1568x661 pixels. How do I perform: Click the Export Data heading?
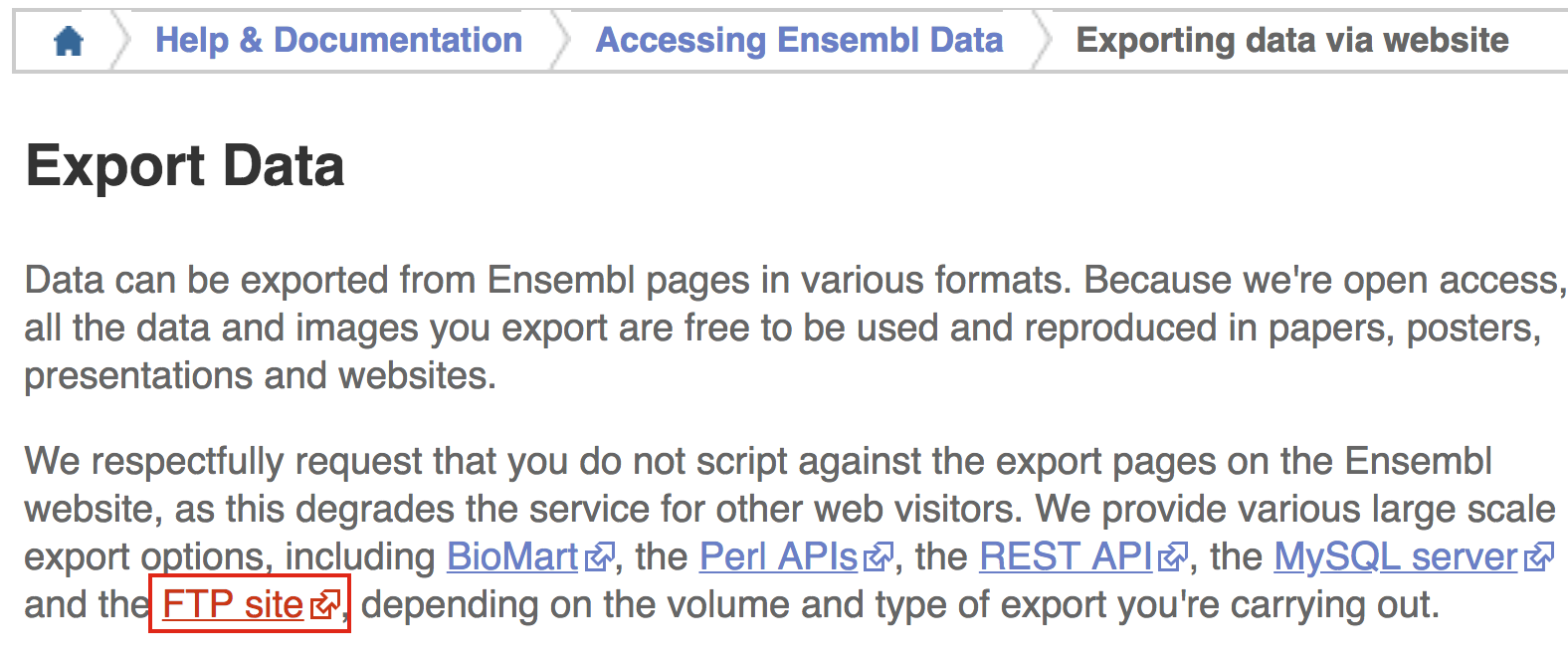[185, 165]
